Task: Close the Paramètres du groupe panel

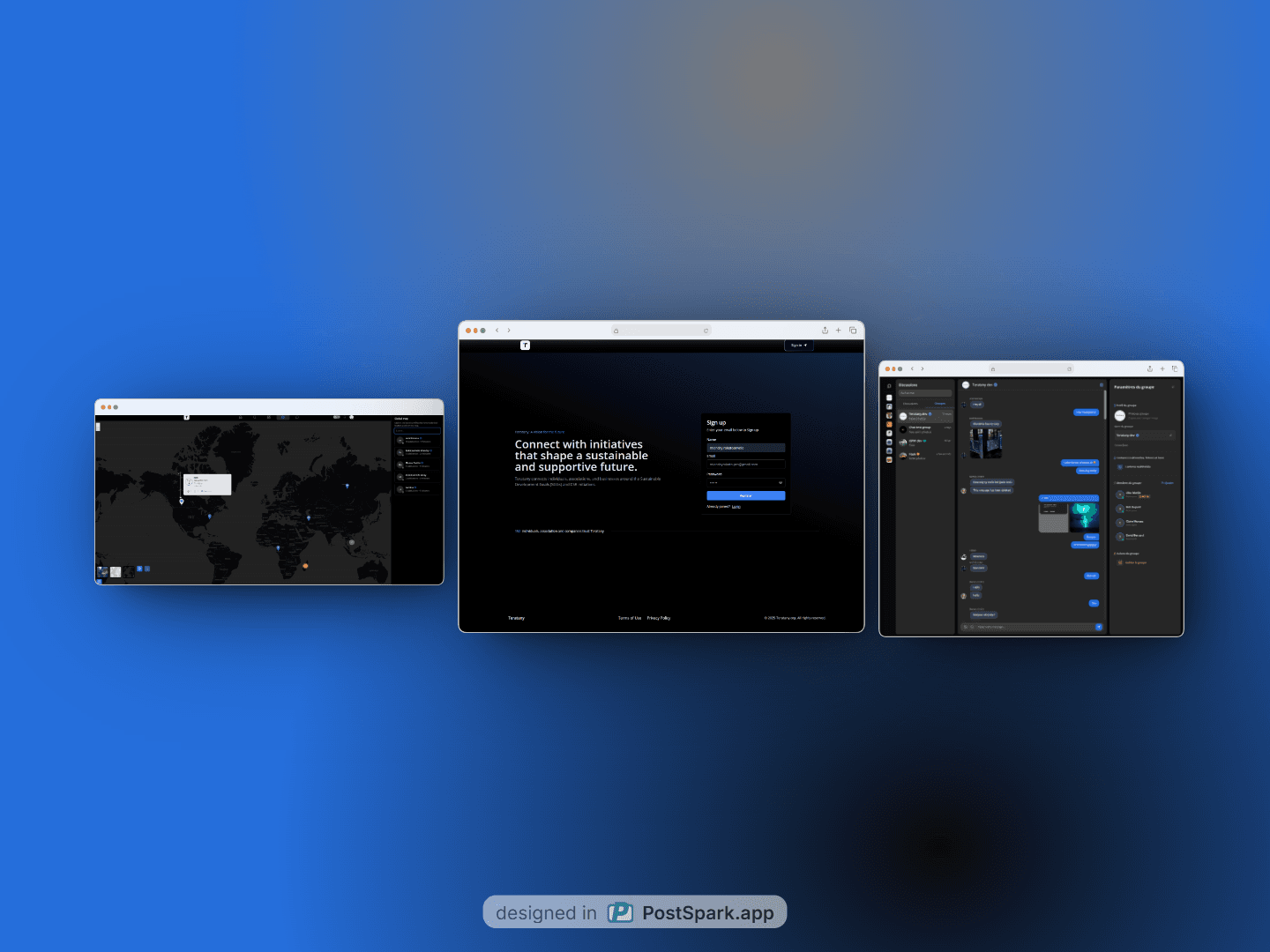Action: [x=1173, y=387]
